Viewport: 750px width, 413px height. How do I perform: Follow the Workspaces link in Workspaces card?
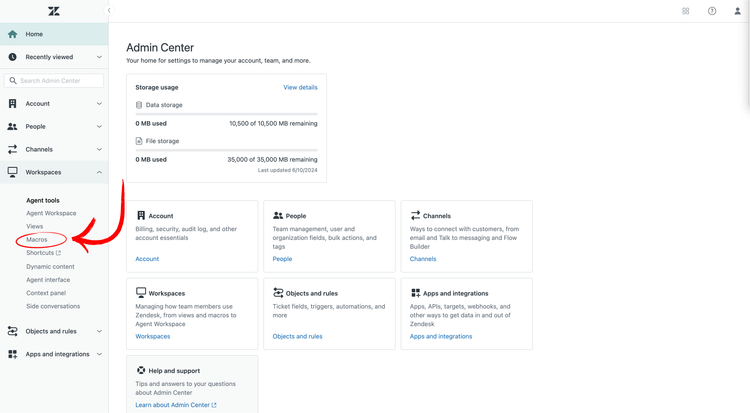tap(153, 336)
